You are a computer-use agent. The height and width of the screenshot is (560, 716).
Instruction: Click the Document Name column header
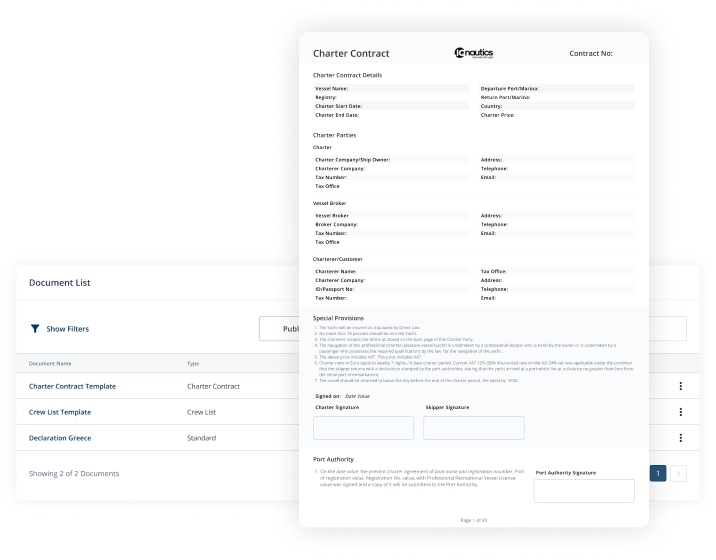click(x=50, y=364)
